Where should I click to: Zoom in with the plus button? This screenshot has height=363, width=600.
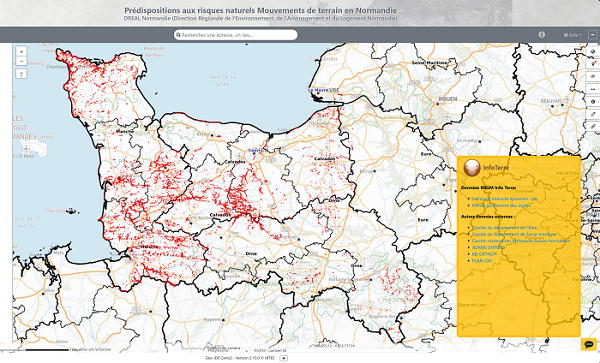coord(21,51)
